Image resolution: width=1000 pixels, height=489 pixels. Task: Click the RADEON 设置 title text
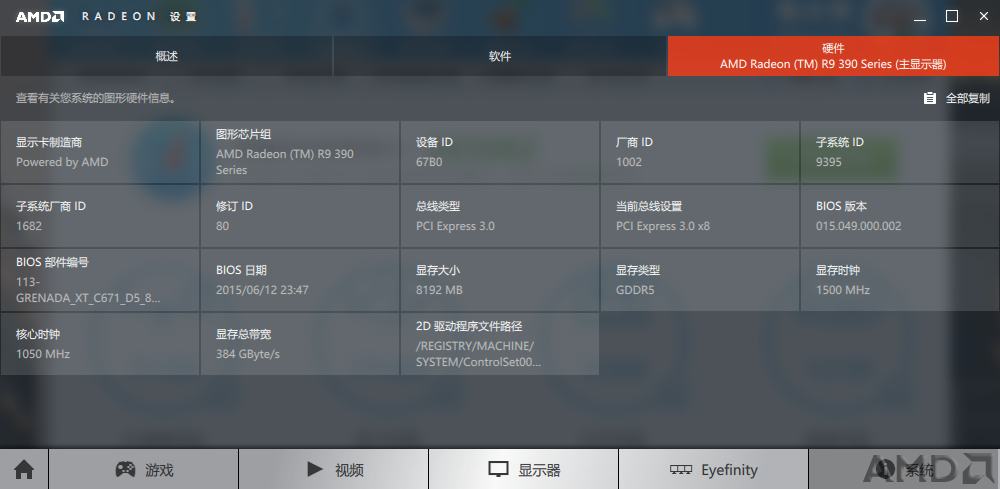[x=140, y=17]
